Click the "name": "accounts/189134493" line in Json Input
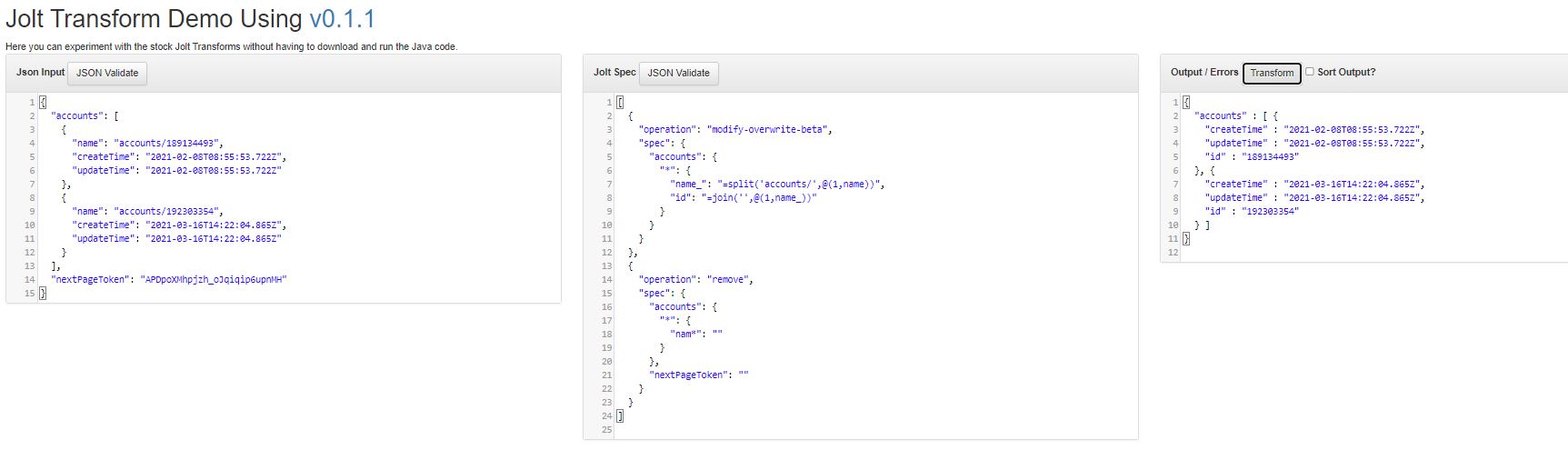This screenshot has height=450, width=1568. [147, 144]
